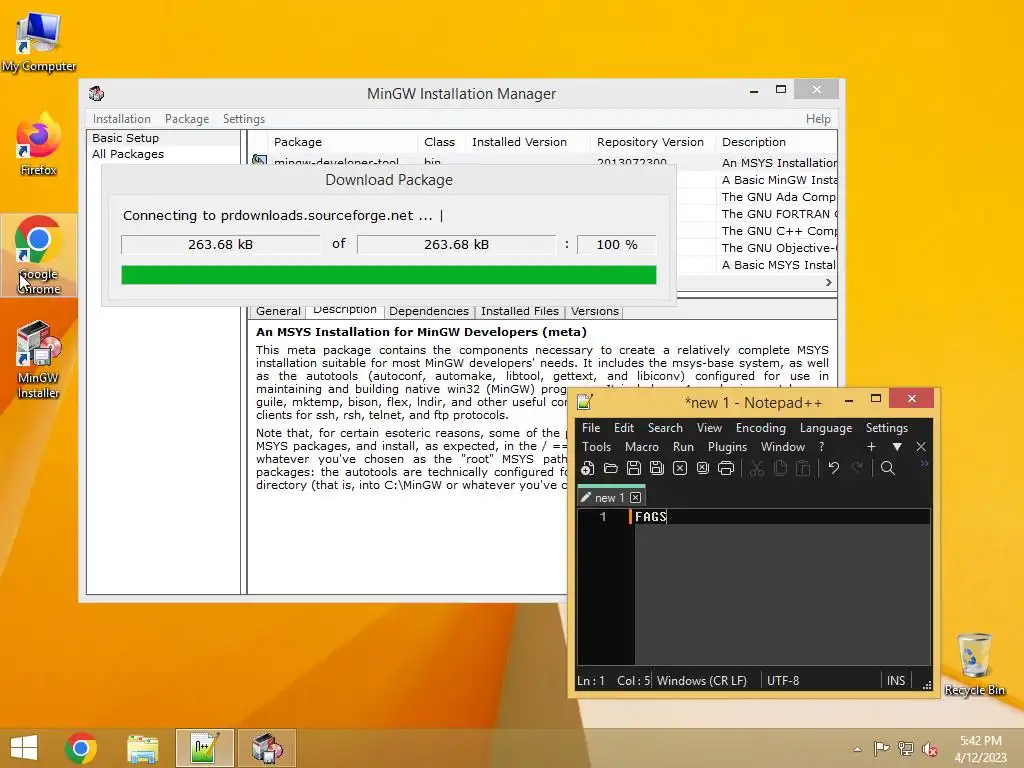This screenshot has width=1024, height=768.
Task: Show hidden system tray icons
Action: 857,749
